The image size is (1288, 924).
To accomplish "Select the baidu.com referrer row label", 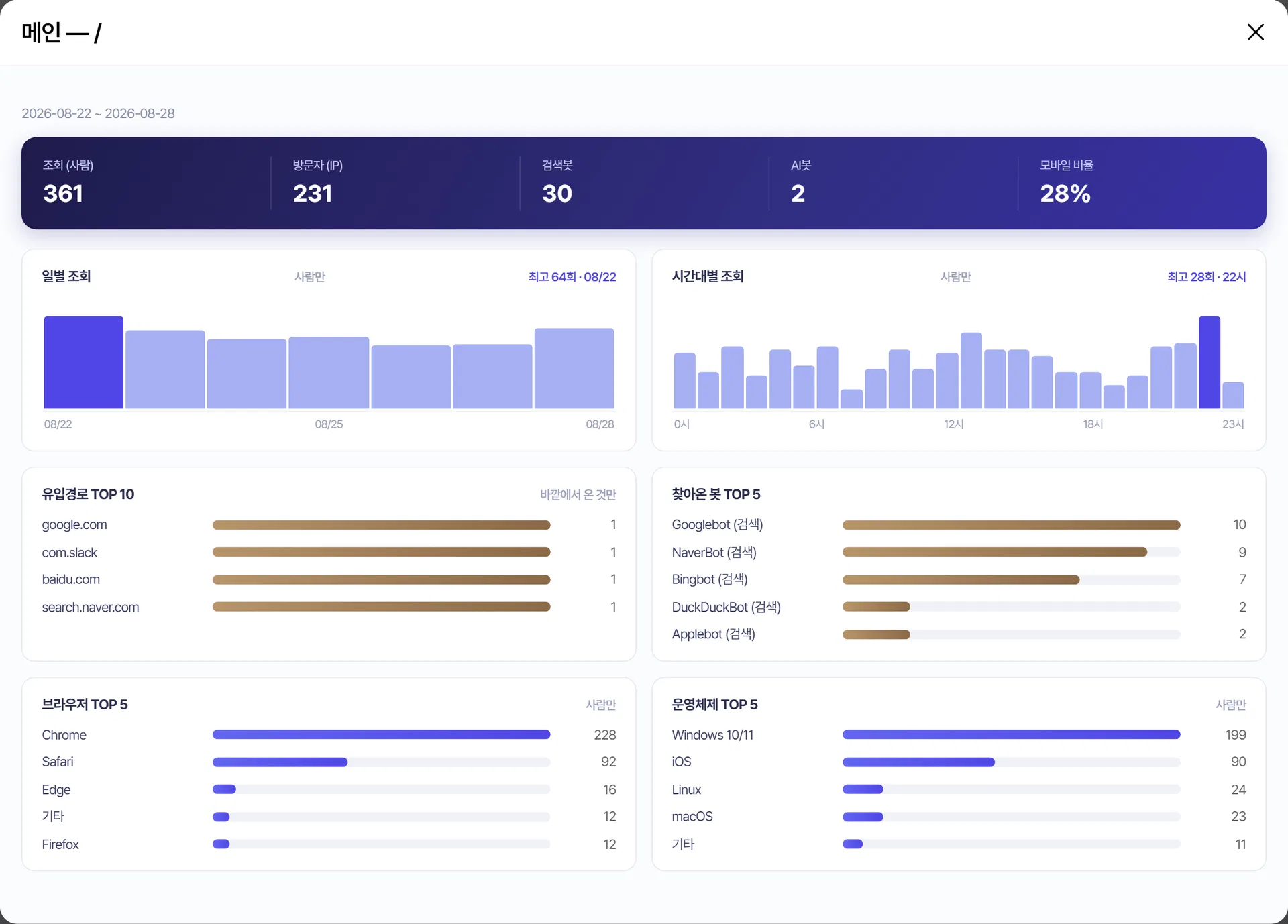I will [x=71, y=579].
